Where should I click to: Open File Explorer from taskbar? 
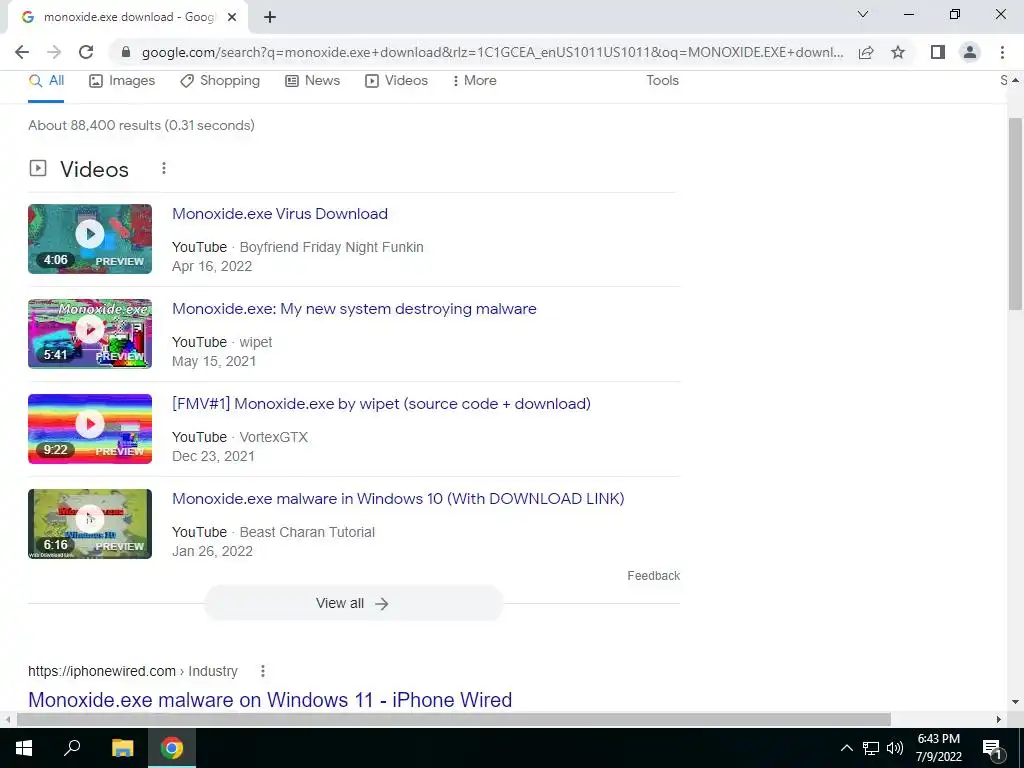122,748
